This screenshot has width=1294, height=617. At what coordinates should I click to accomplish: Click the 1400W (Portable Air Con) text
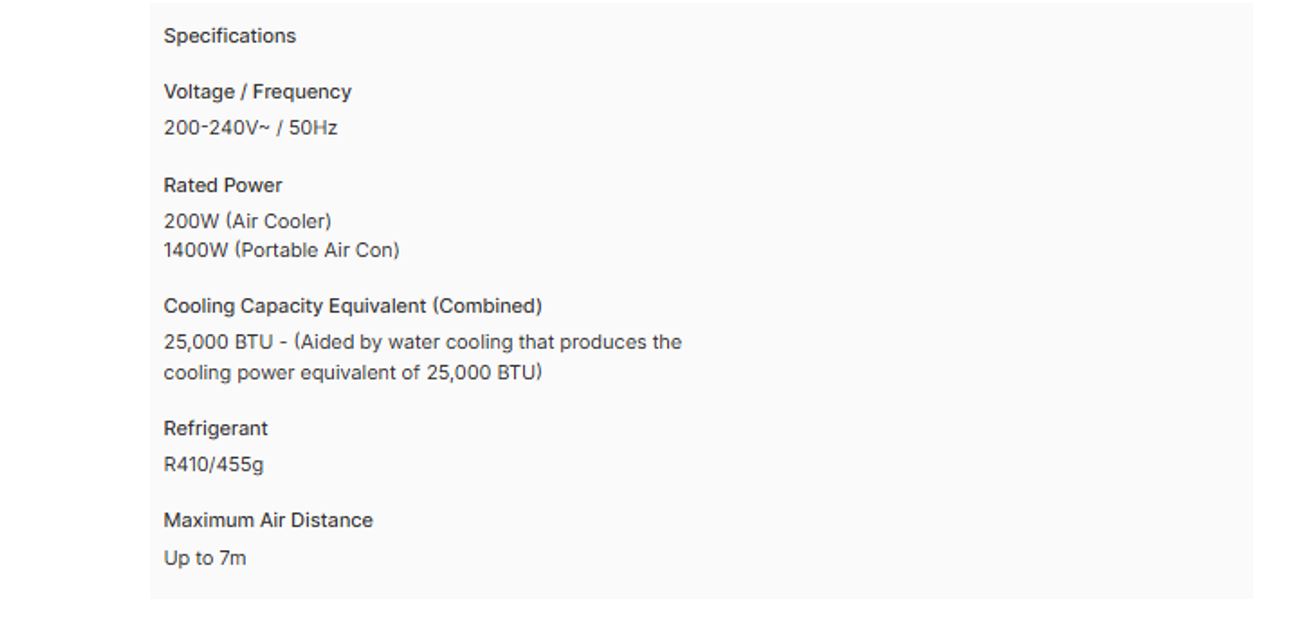282,251
